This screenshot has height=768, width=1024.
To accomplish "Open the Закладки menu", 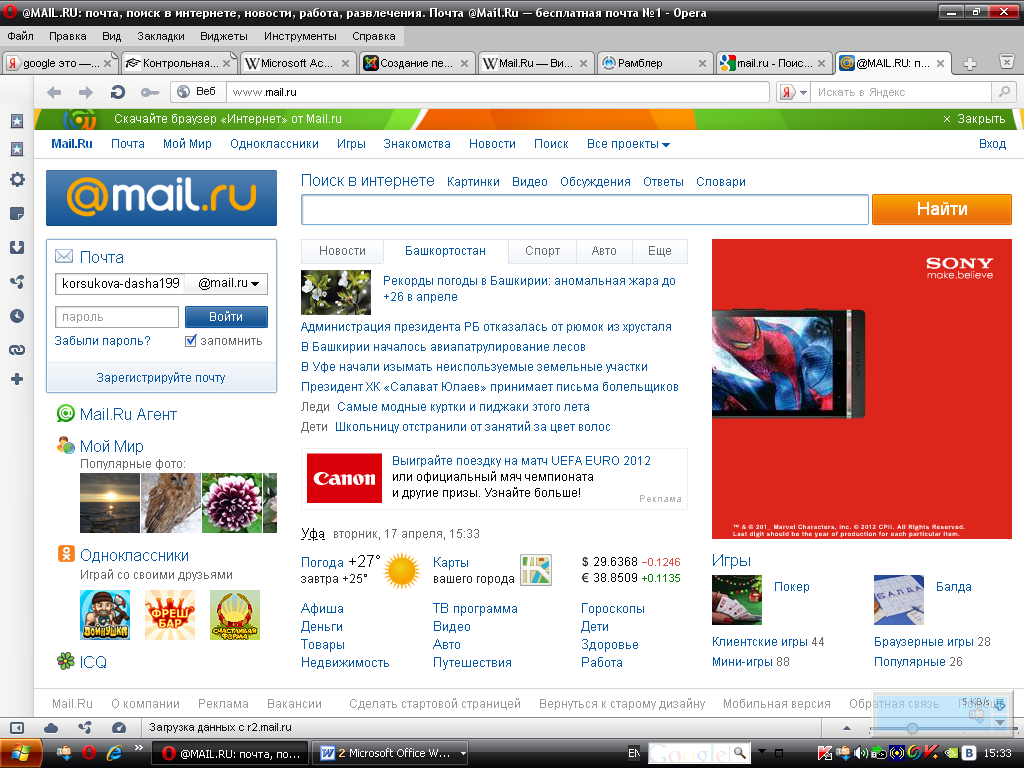I will click(x=161, y=36).
